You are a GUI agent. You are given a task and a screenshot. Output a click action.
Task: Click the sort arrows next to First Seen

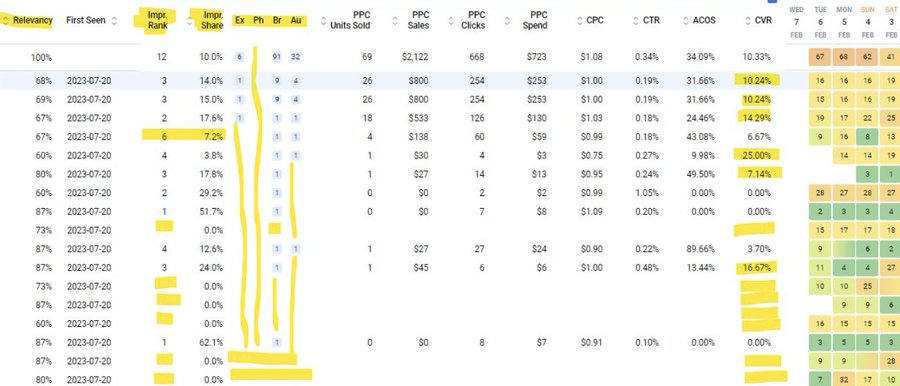coord(114,21)
